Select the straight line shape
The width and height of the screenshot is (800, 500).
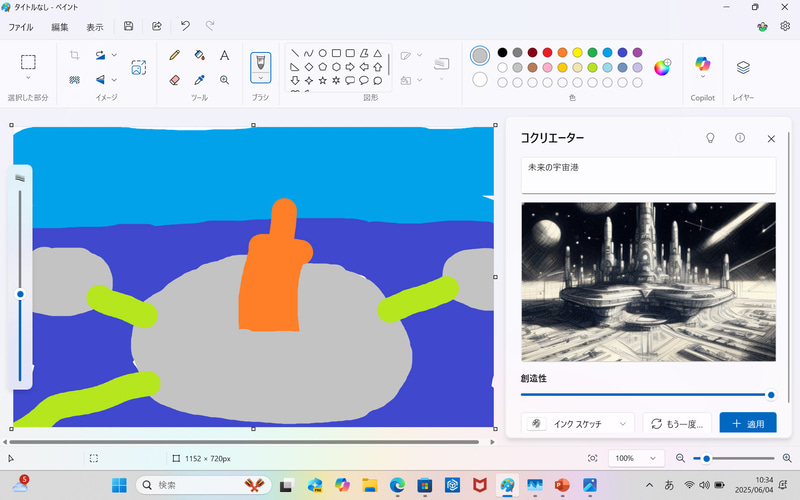(295, 53)
